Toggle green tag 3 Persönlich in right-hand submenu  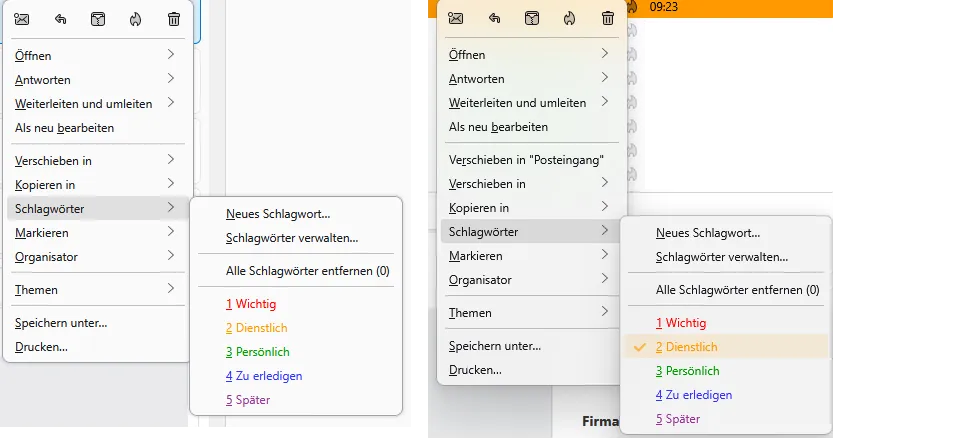[x=726, y=371]
